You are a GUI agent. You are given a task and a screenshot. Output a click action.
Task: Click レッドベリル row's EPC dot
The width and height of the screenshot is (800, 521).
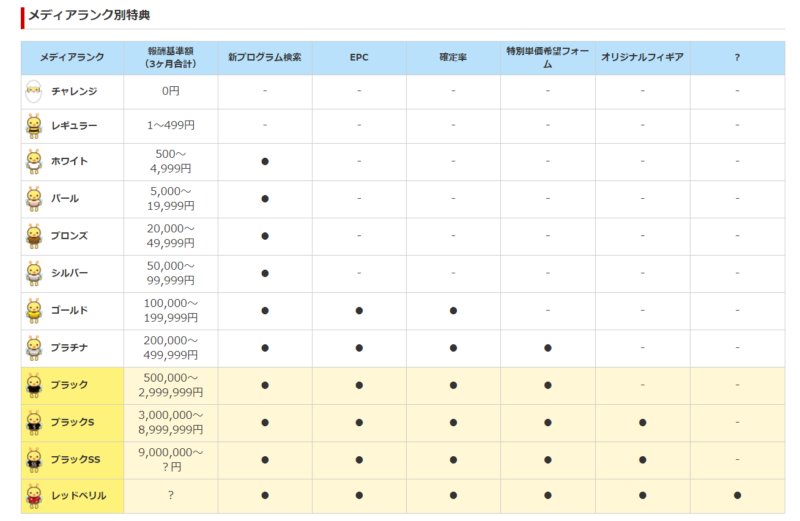tap(359, 495)
